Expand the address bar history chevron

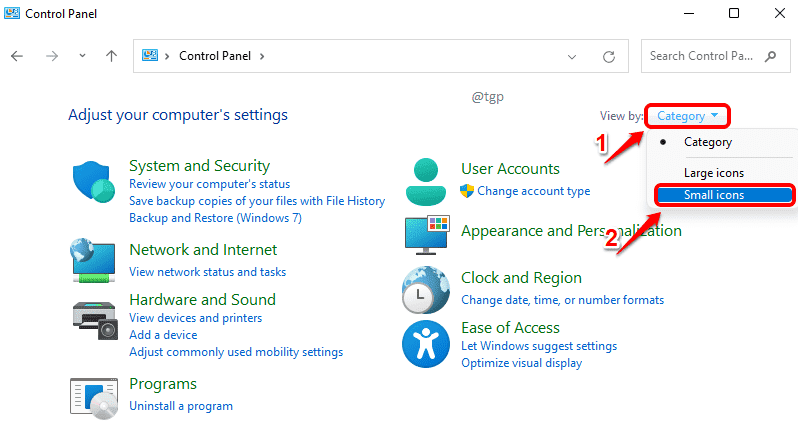571,57
